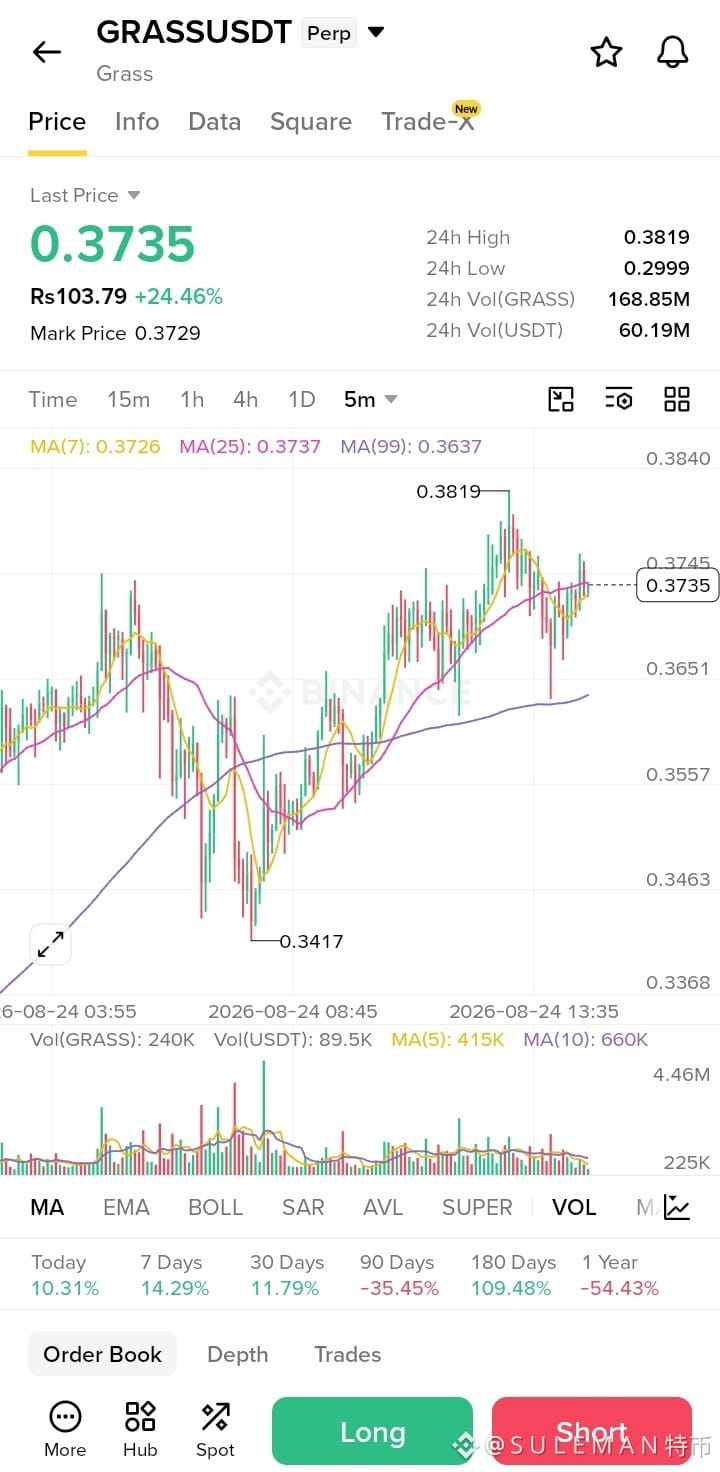Open the More menu icon
The image size is (720, 1472).
[x=65, y=1430]
